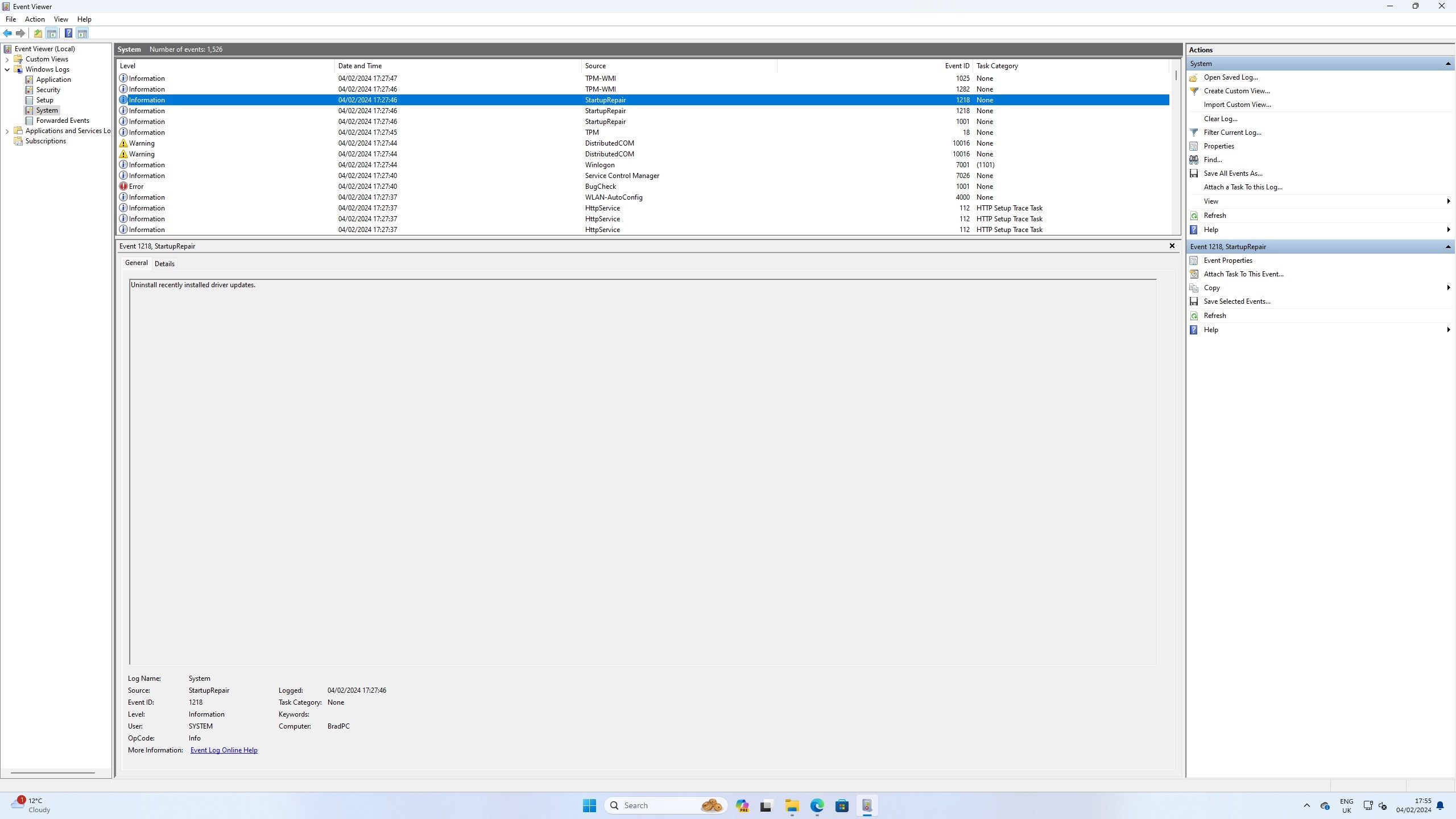1456x819 pixels.
Task: Close the event preview pane
Action: click(1172, 246)
